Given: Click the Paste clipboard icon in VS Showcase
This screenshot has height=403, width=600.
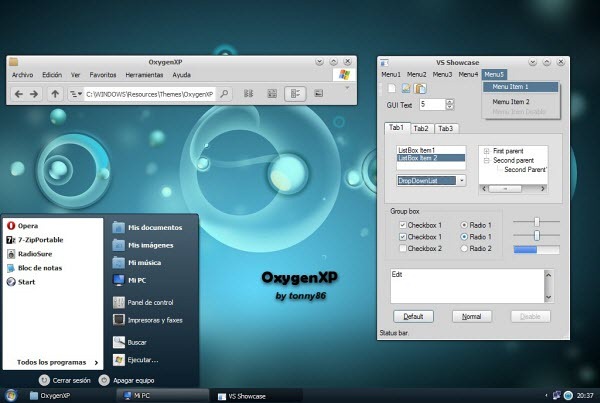Looking at the screenshot, I should click(x=420, y=88).
